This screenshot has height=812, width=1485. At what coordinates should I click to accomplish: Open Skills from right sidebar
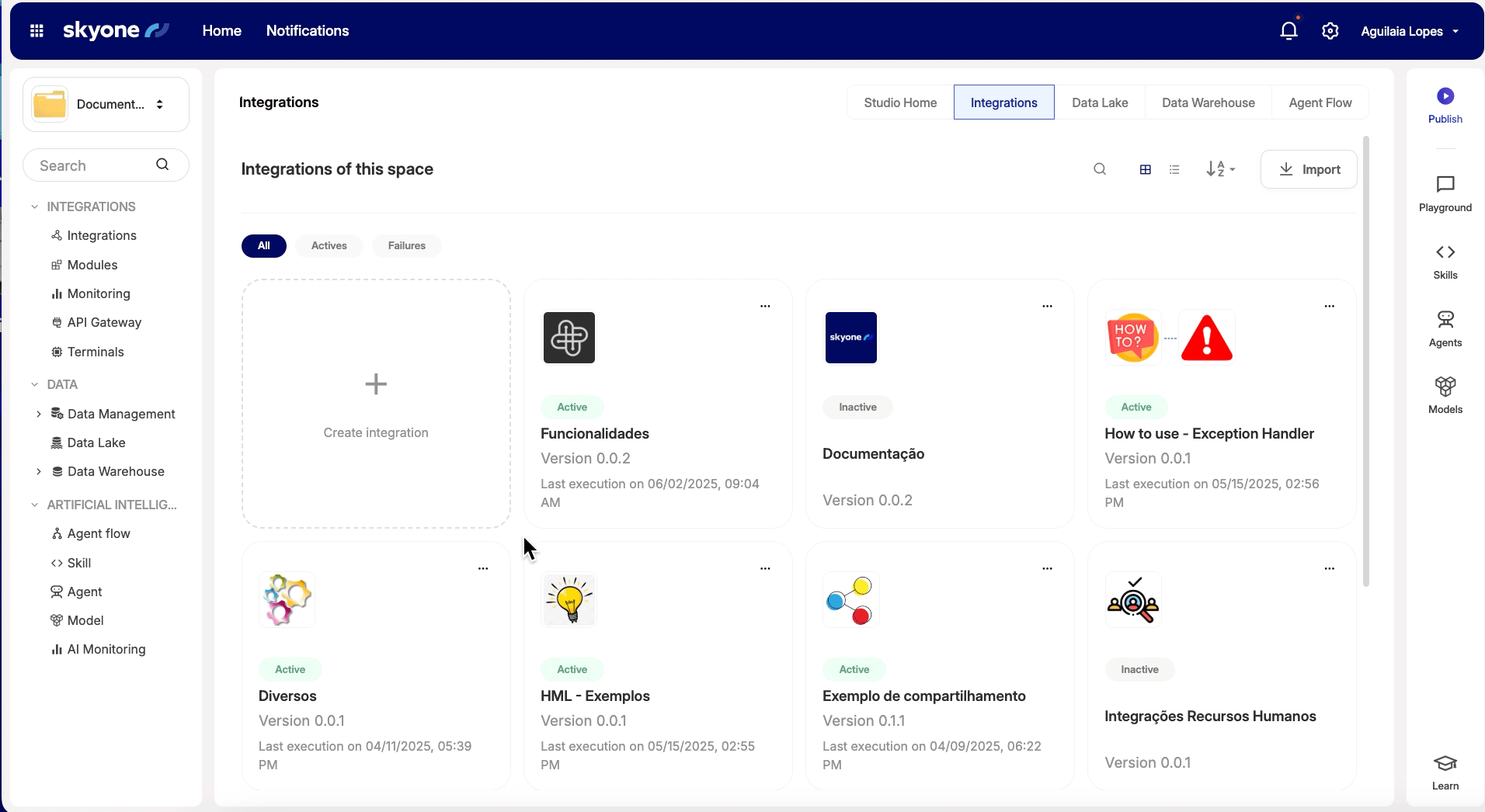pyautogui.click(x=1445, y=252)
